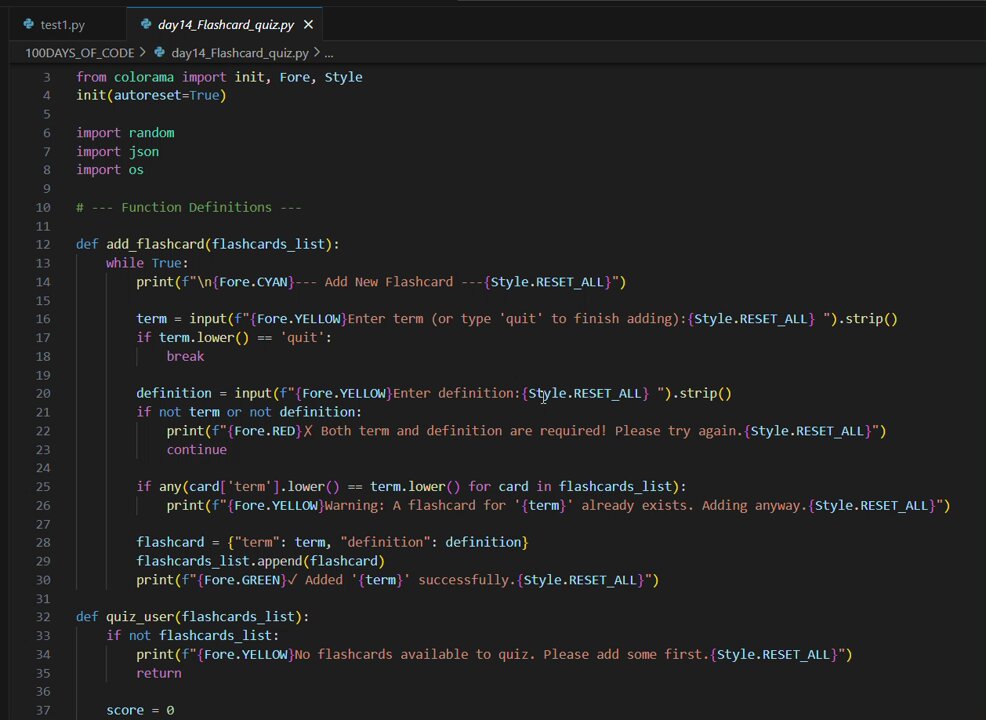
Task: Click 'Added' success message string
Action: click(324, 580)
